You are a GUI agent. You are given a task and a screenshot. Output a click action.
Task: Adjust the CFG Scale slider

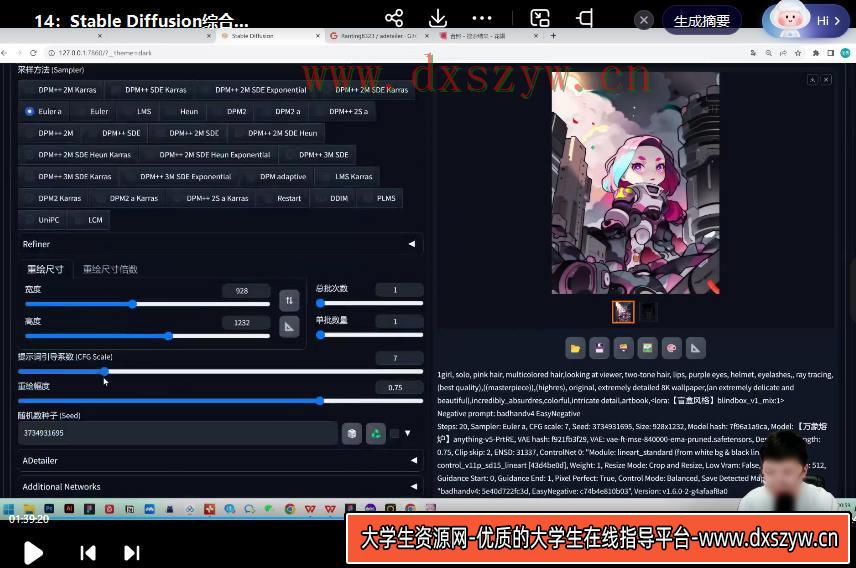point(220,371)
